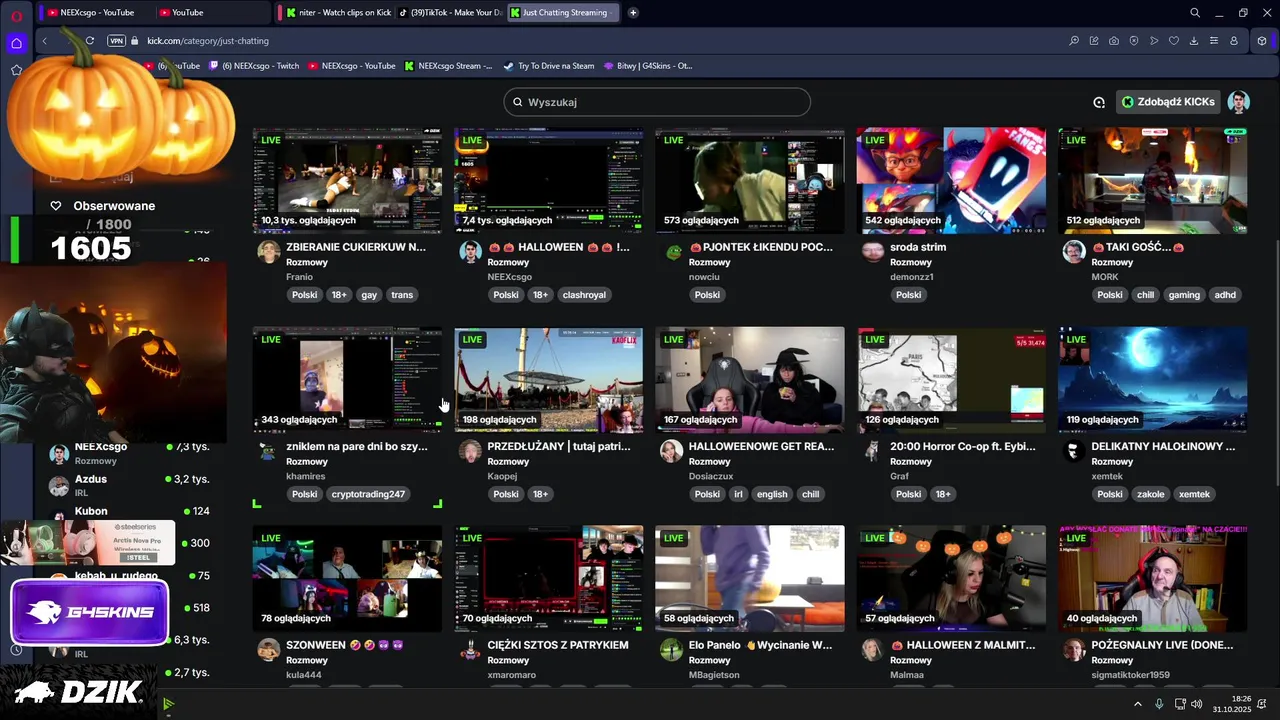
Task: Open the Kick user avatar menu
Action: (x=1239, y=102)
